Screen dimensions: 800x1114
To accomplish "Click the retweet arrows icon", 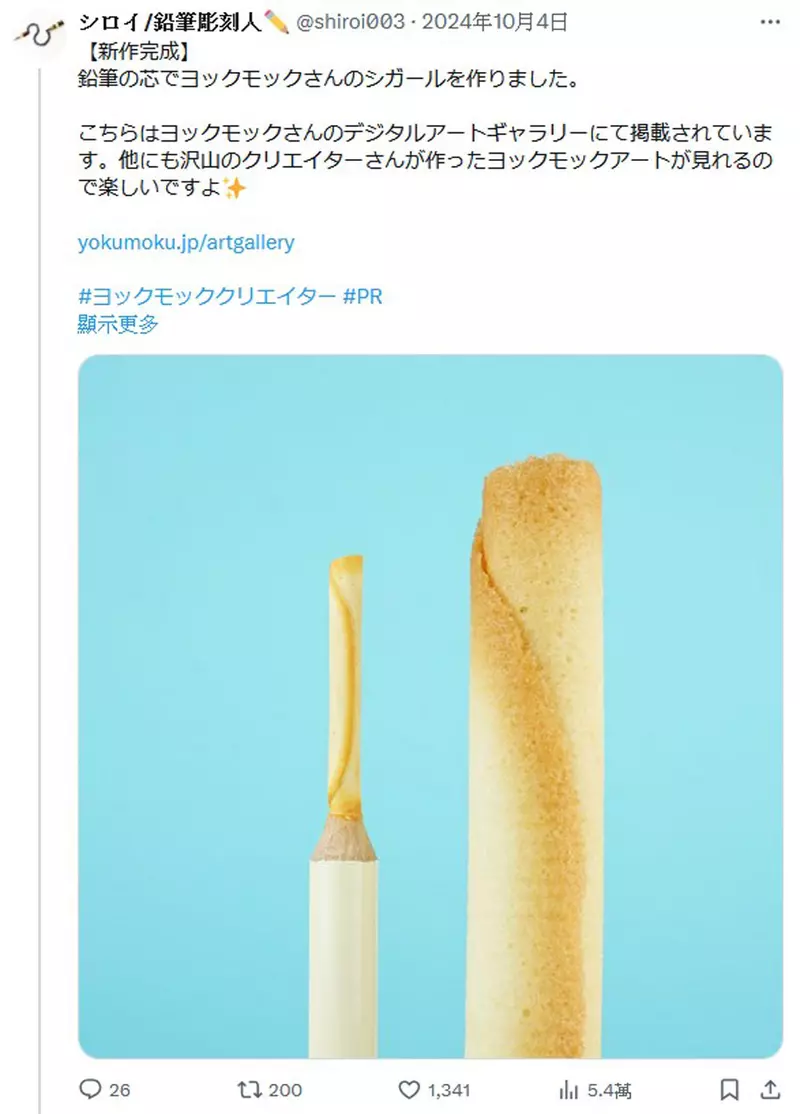I will tap(249, 1089).
